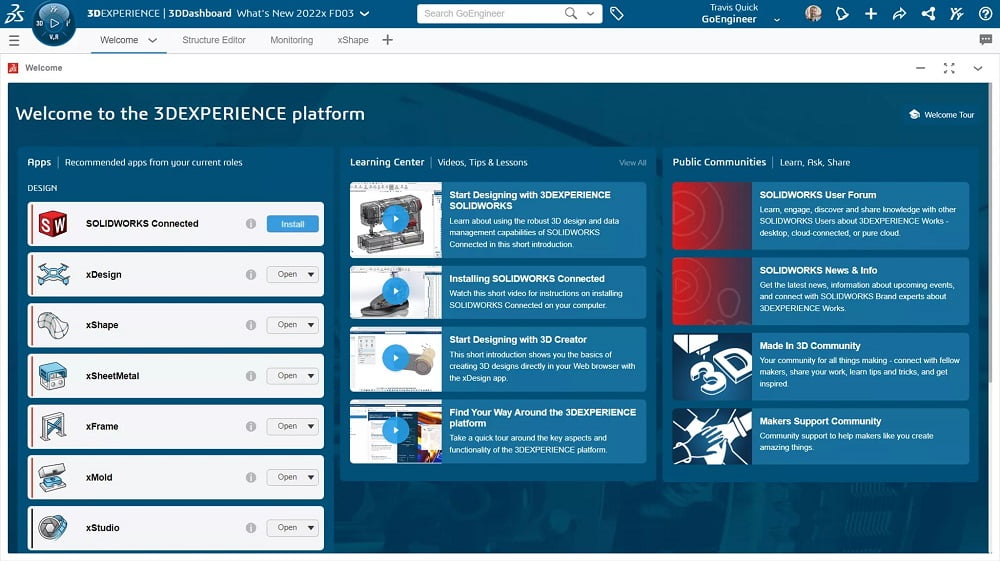Open the social network share icon
Screen dimensions: 1000x561
(928, 13)
